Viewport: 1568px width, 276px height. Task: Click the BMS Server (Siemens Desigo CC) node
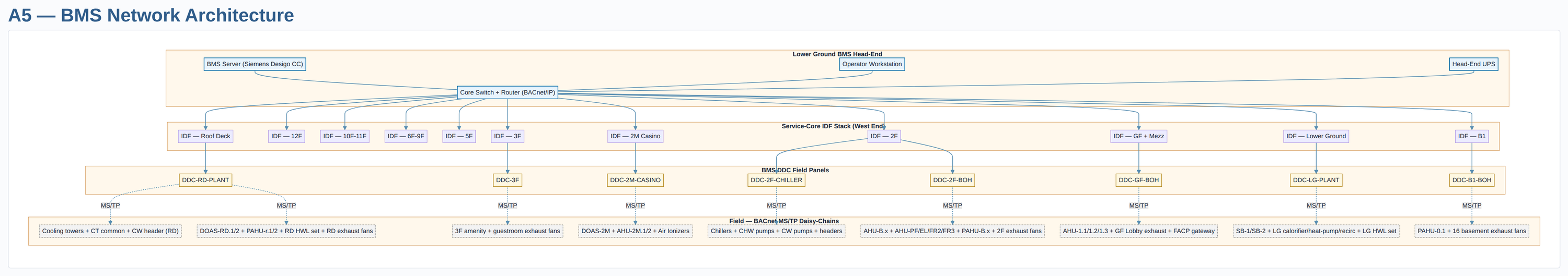255,64
